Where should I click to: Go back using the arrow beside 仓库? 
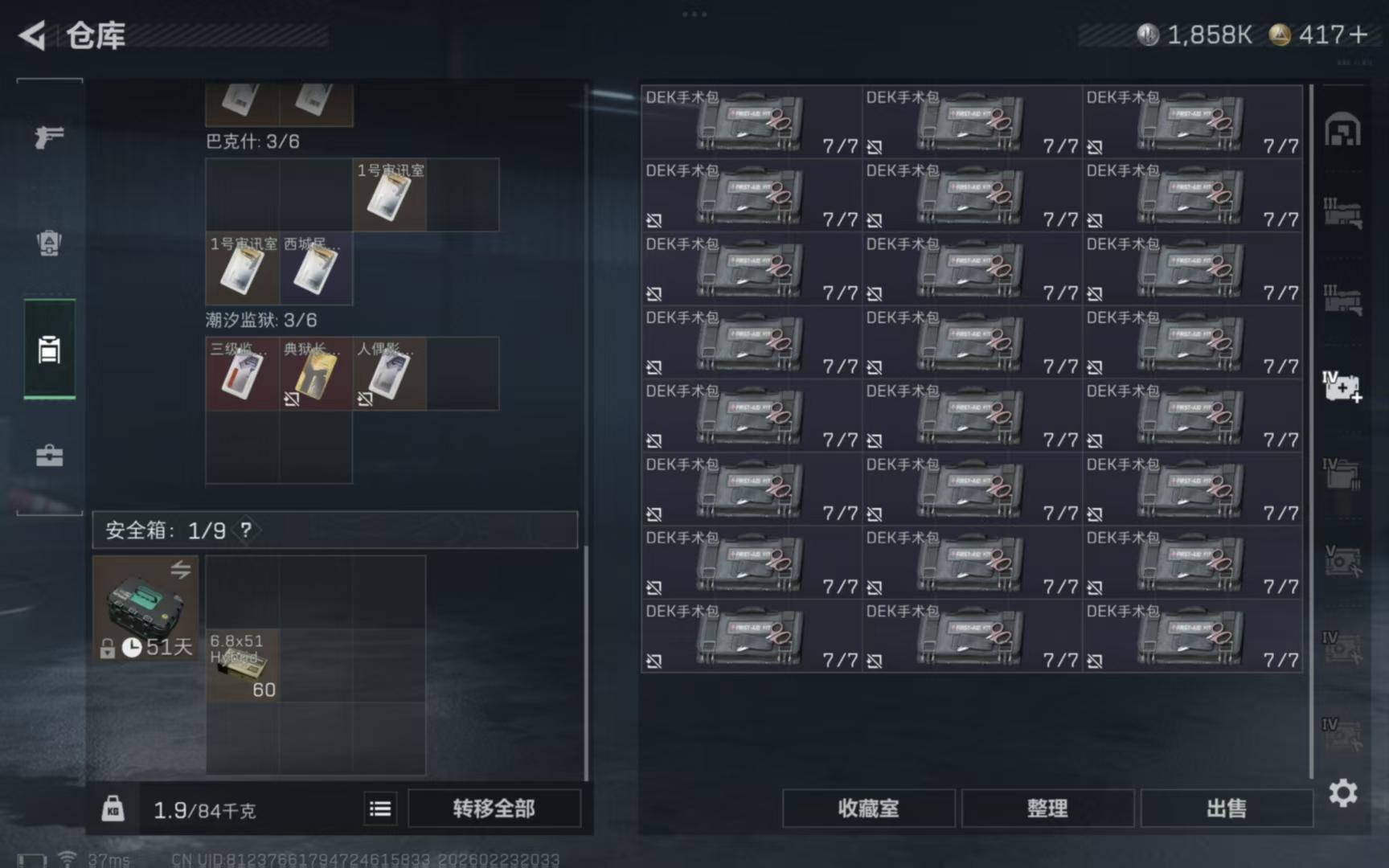(32, 35)
